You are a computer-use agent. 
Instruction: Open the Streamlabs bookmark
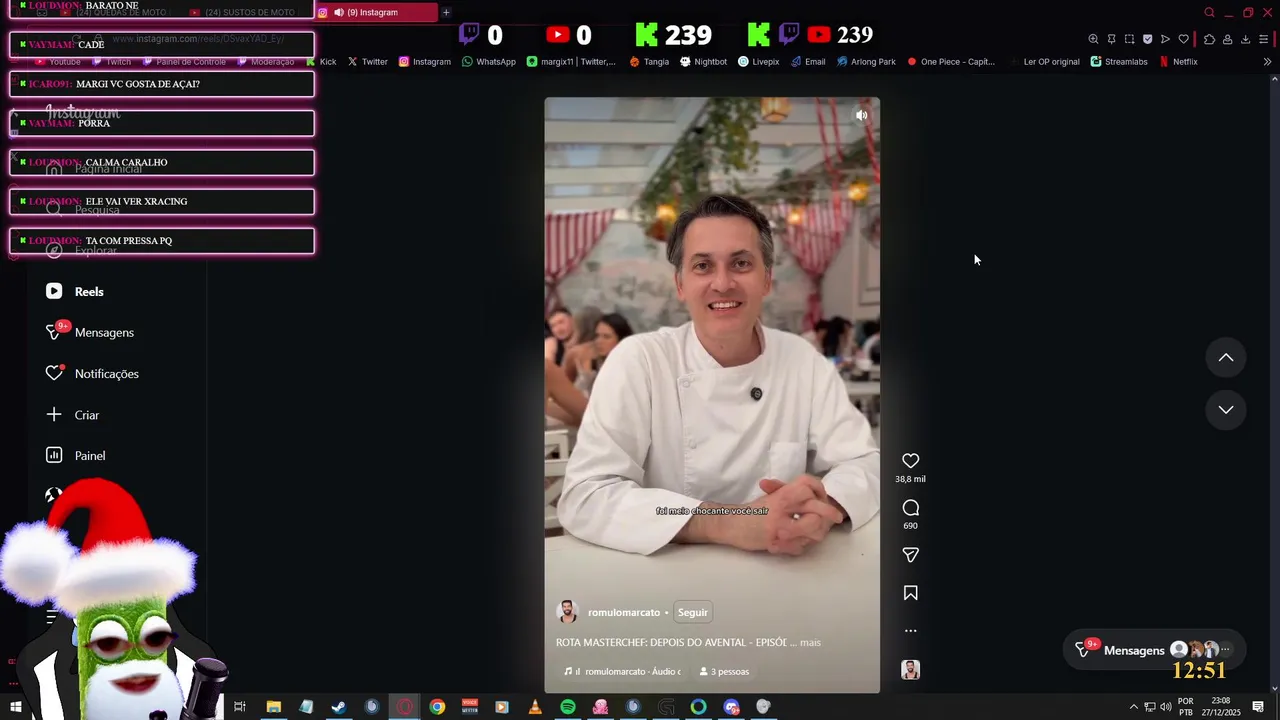coord(1119,61)
